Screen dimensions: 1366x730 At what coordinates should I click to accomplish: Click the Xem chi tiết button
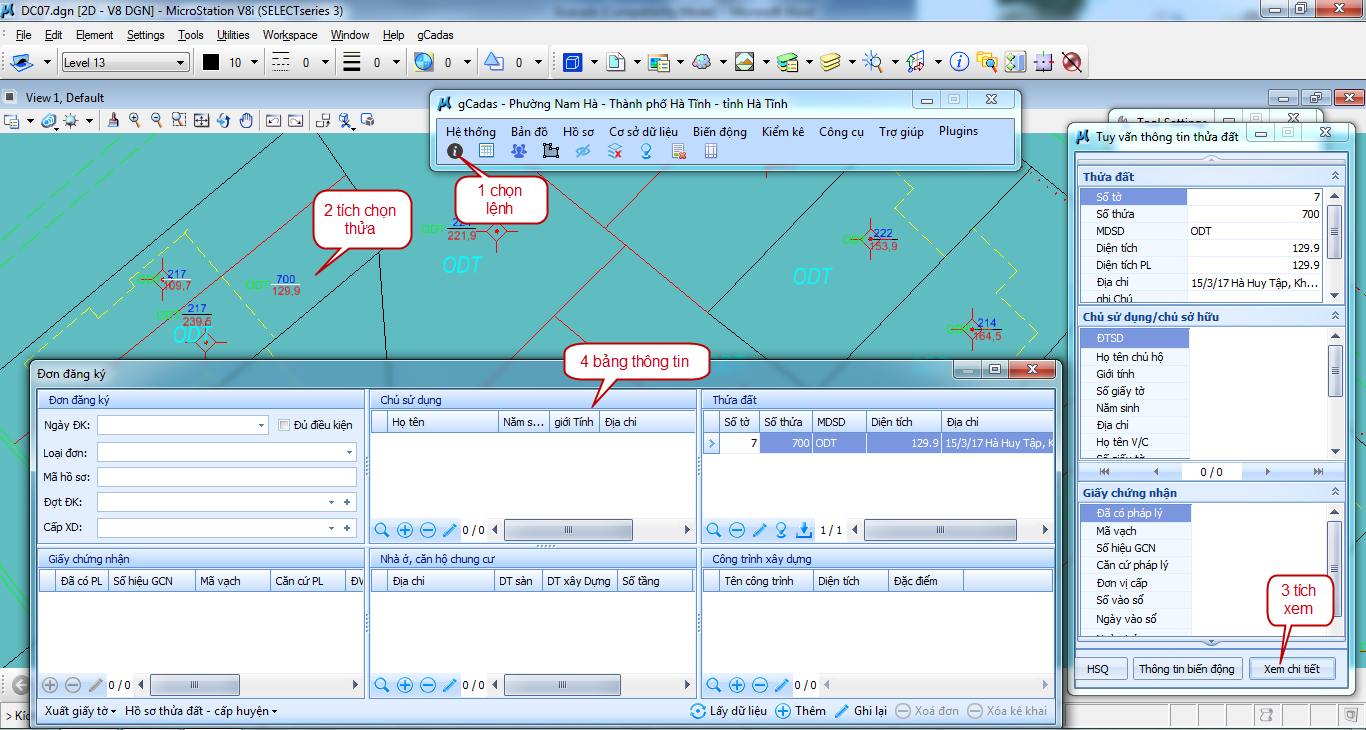(x=1291, y=669)
